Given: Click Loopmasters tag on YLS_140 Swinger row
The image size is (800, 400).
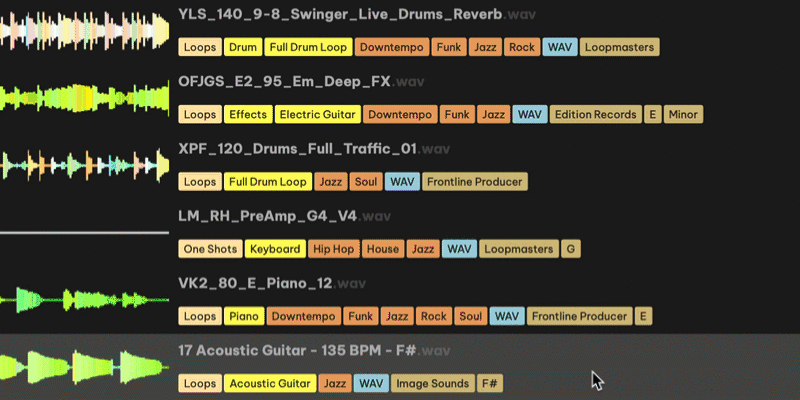Looking at the screenshot, I should (x=619, y=47).
